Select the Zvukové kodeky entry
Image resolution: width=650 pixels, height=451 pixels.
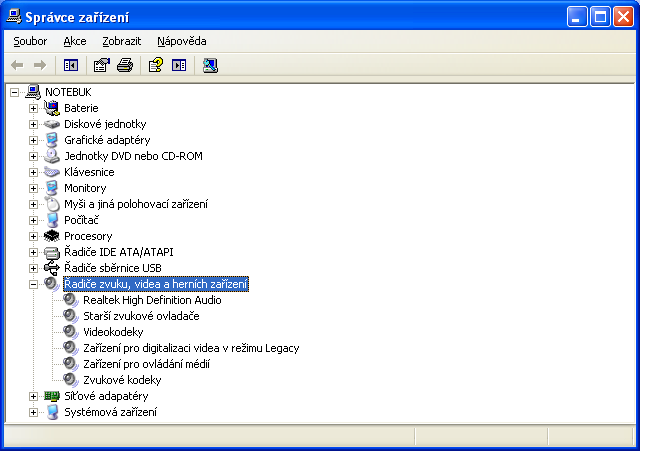[x=122, y=380]
